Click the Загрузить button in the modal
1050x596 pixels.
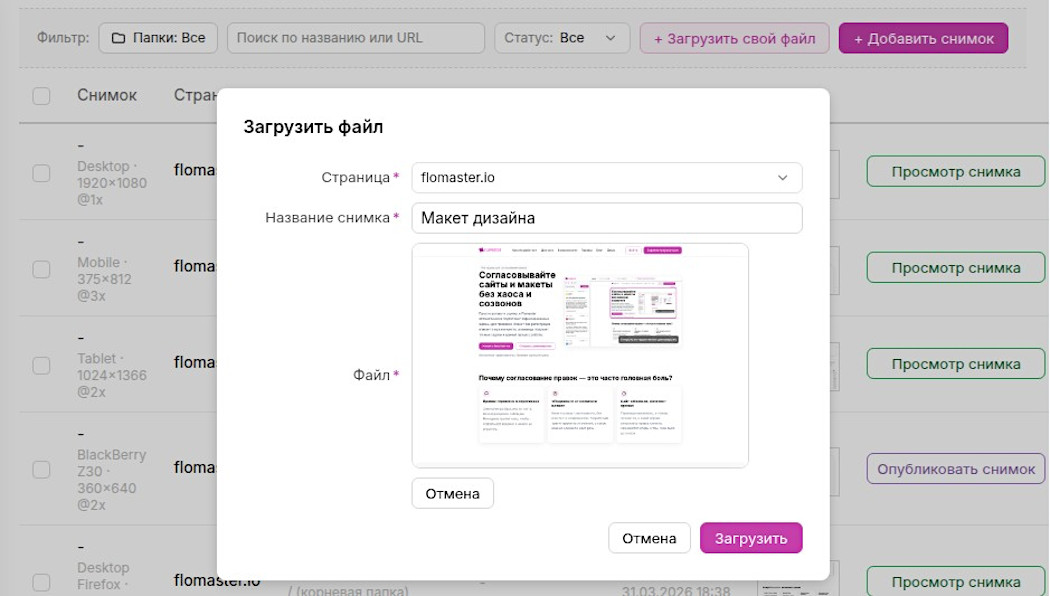(x=752, y=537)
